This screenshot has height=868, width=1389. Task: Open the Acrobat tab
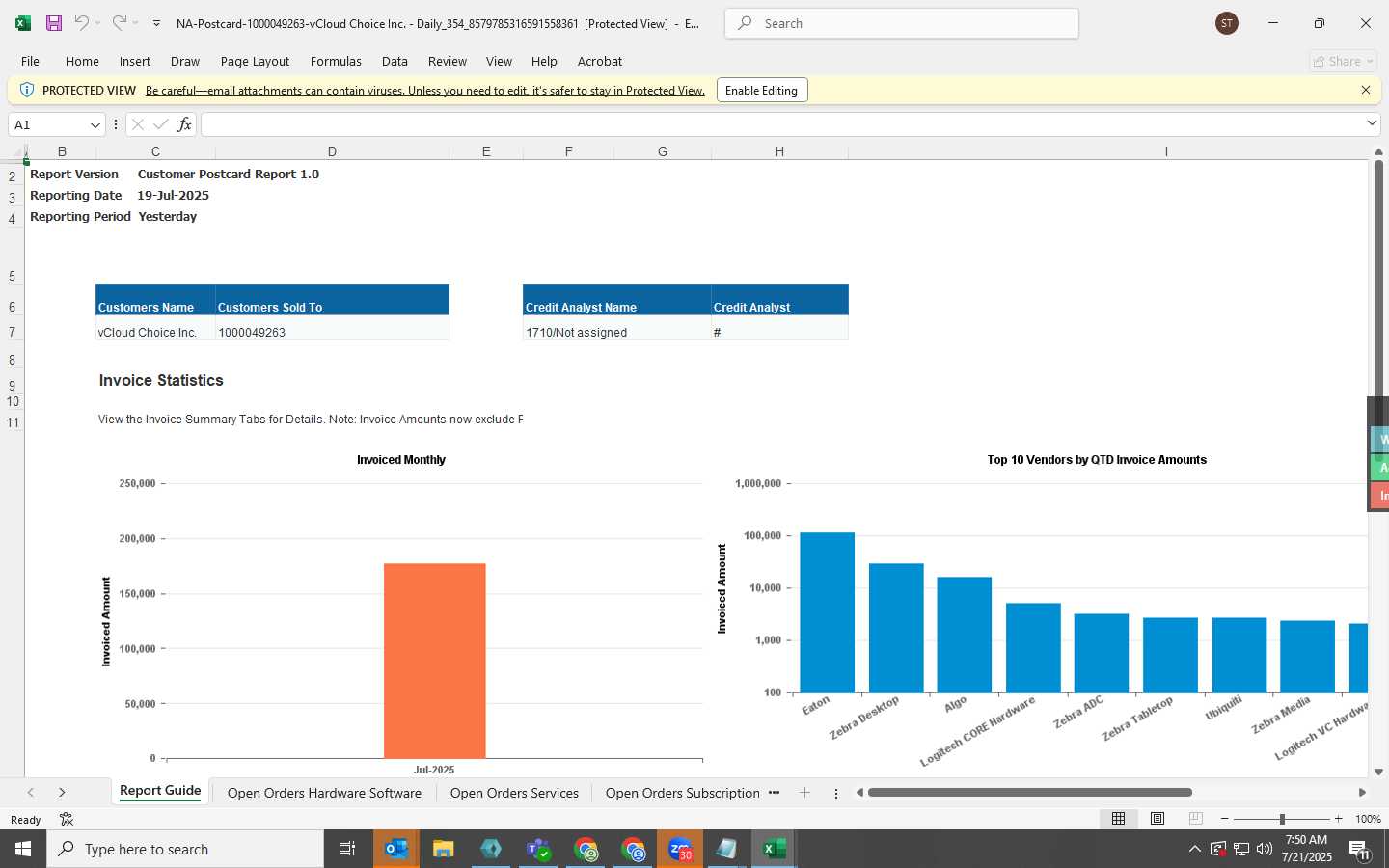tap(600, 61)
